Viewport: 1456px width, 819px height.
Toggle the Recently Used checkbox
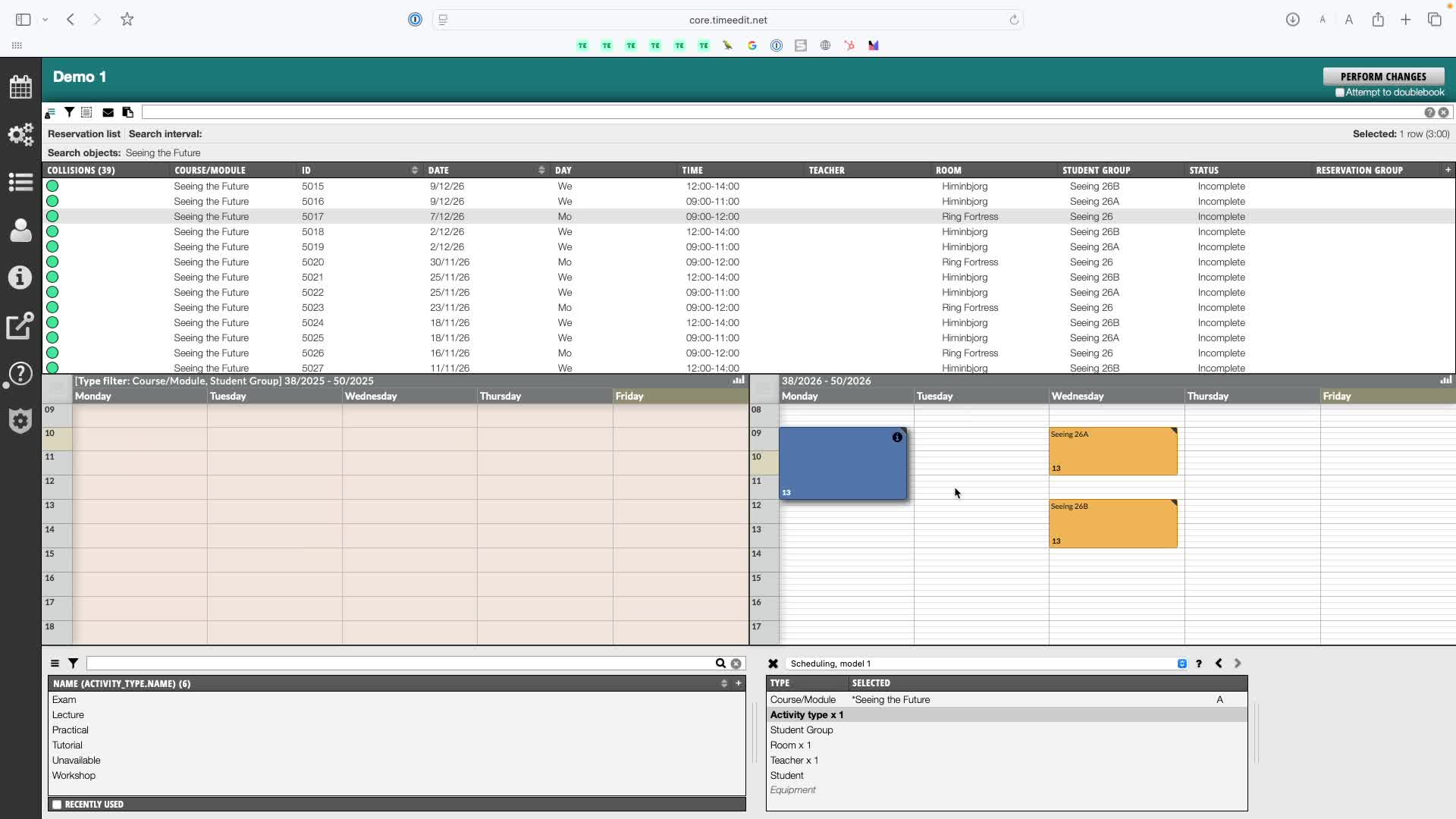[57, 805]
